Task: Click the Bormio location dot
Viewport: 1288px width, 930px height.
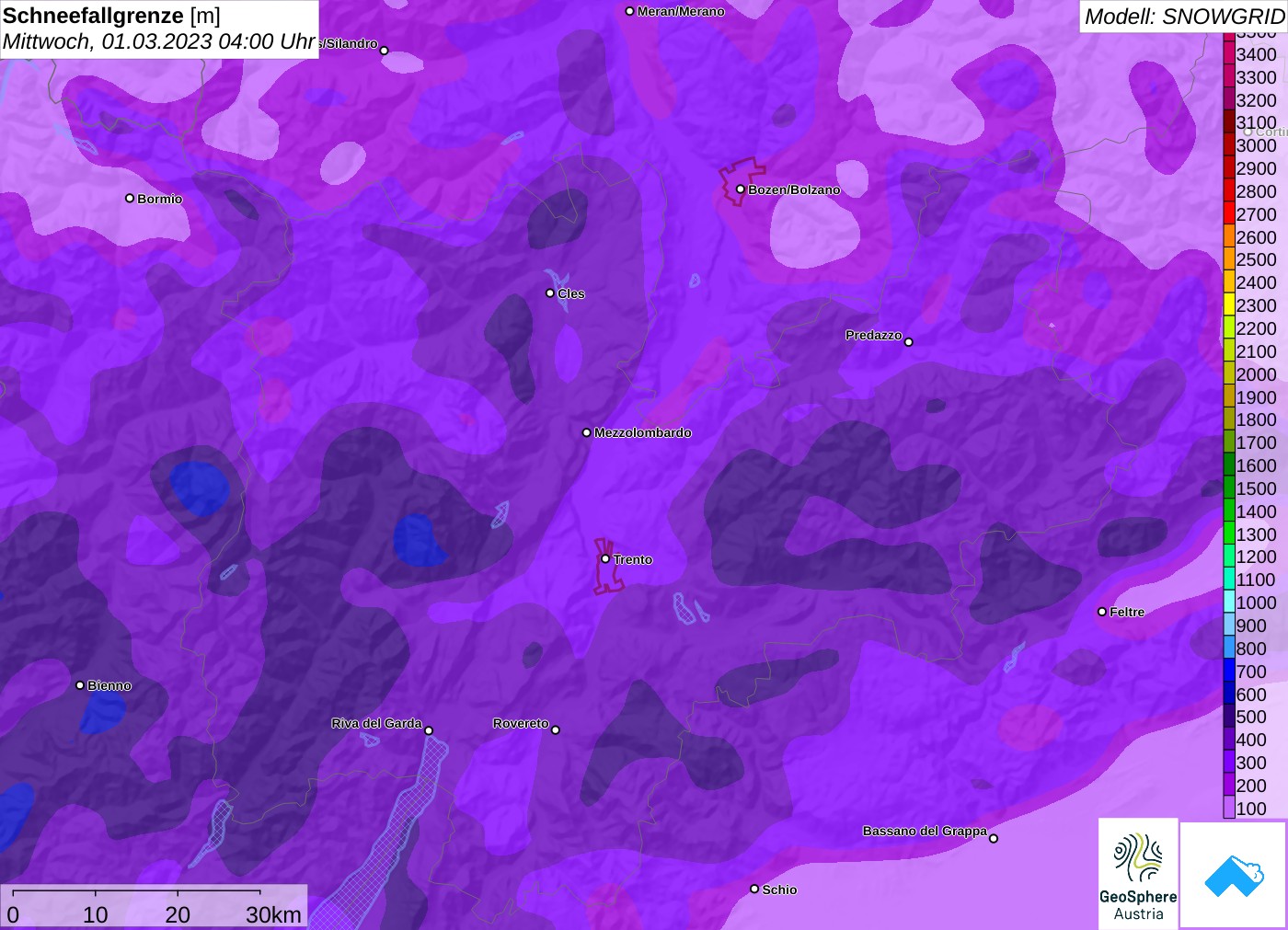Action: pos(130,198)
